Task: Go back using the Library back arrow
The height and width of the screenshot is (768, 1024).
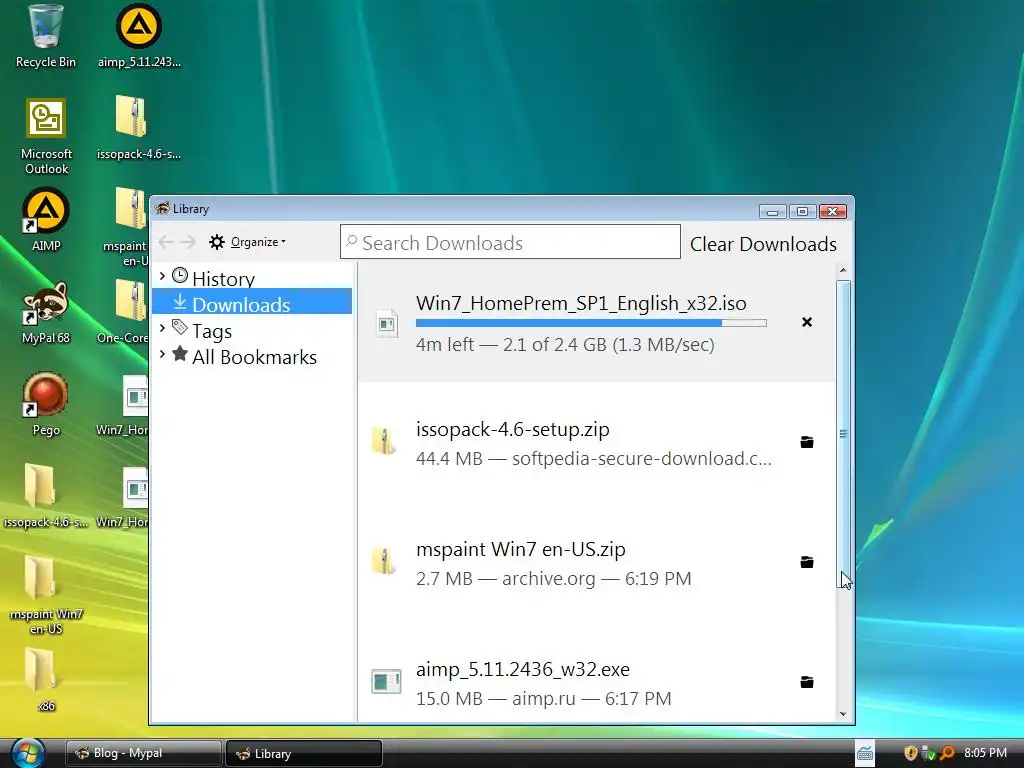Action: (166, 242)
